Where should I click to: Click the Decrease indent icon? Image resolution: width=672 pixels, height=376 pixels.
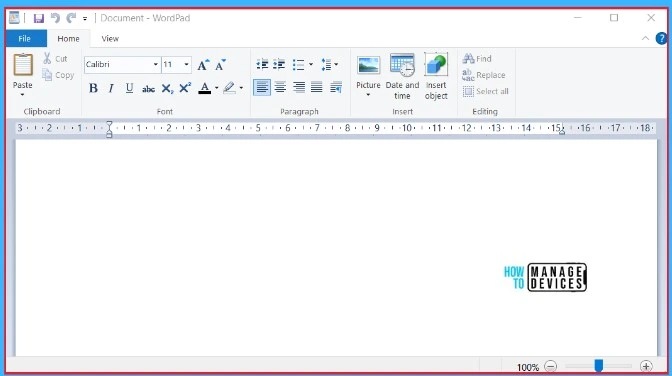tap(262, 65)
